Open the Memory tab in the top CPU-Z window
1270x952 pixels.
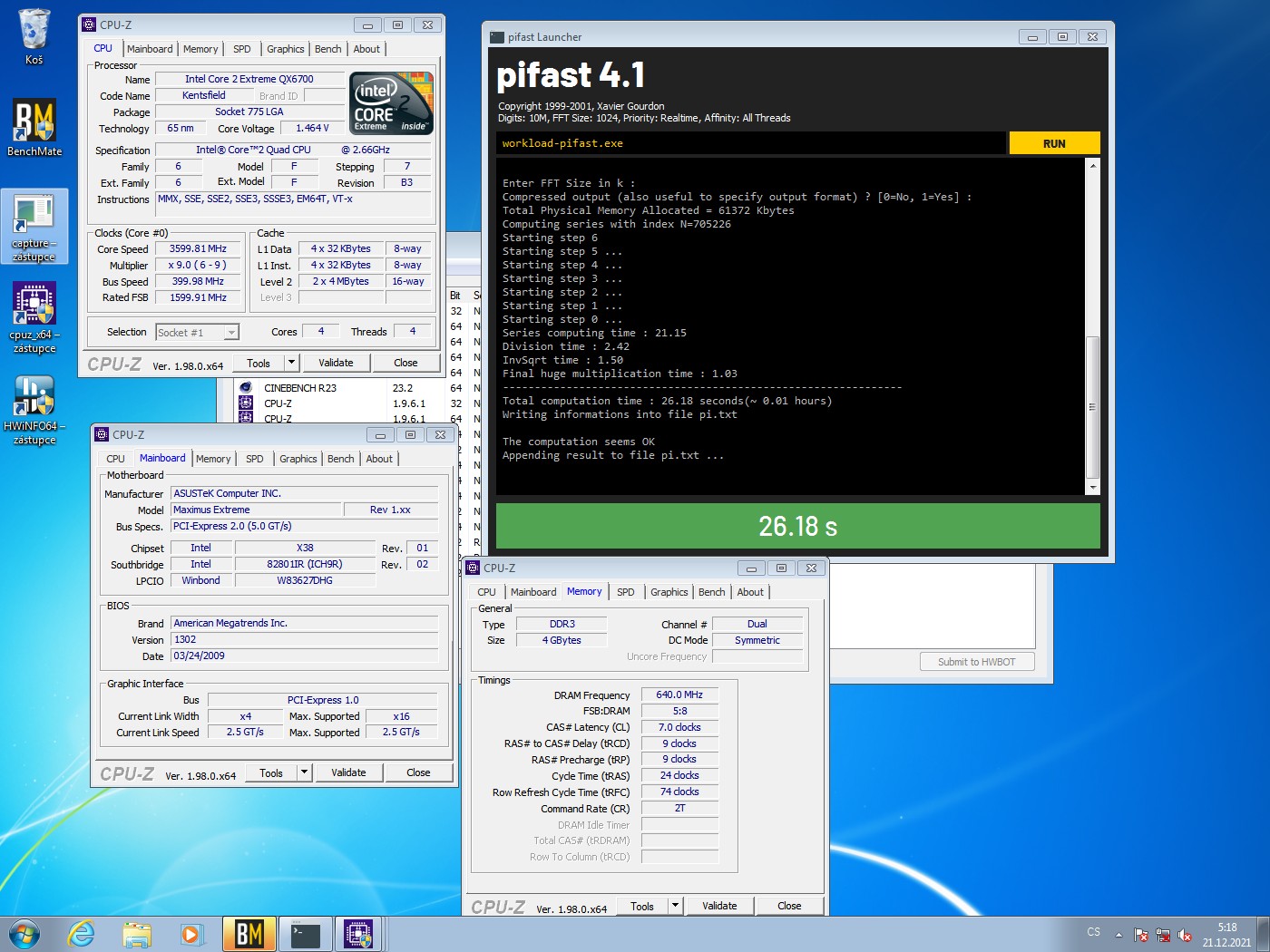pos(200,49)
